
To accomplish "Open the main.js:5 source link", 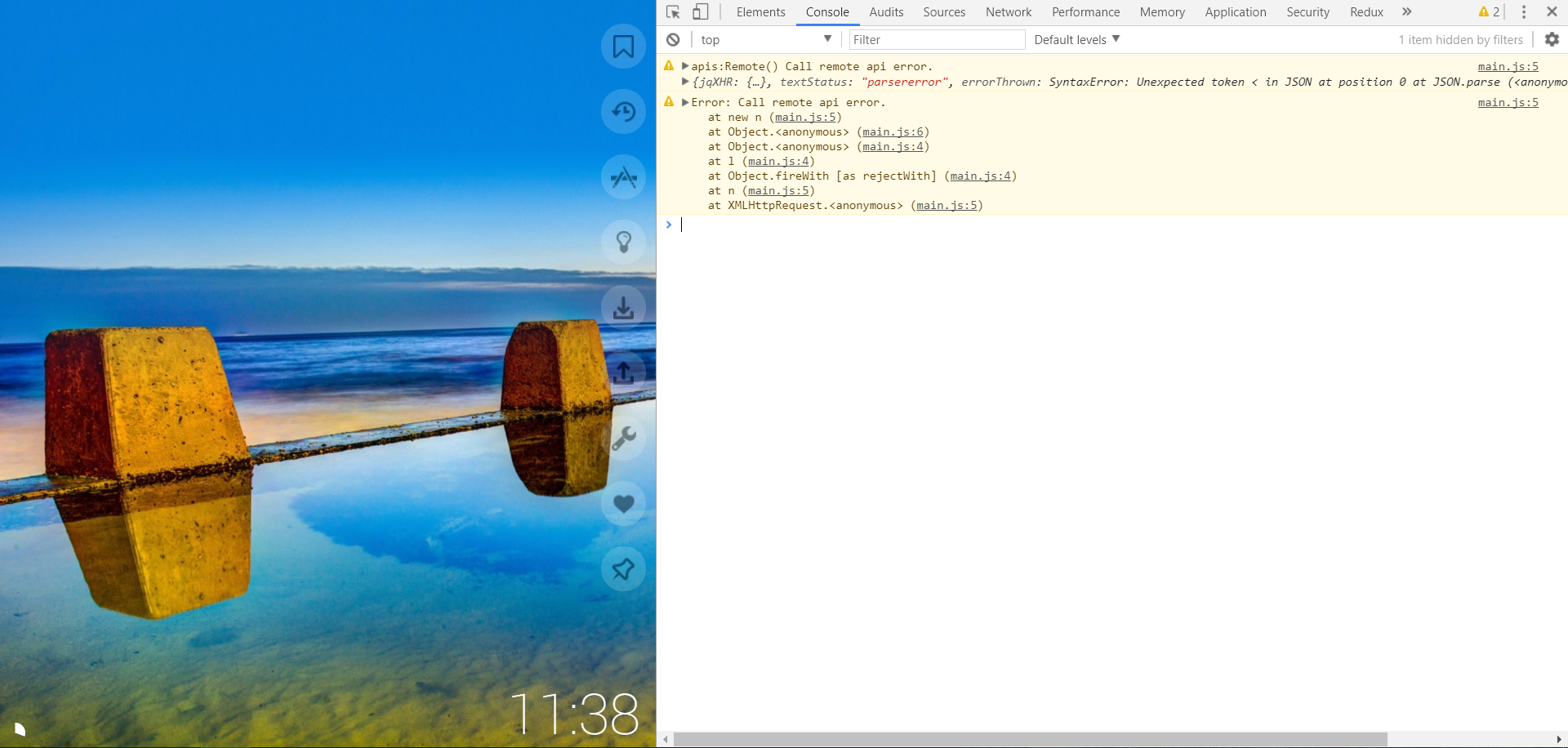I will coord(1508,66).
